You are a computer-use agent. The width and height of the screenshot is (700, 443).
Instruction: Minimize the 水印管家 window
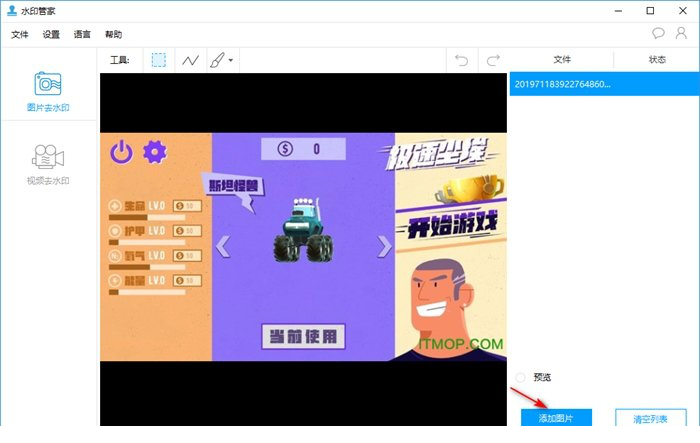[618, 11]
